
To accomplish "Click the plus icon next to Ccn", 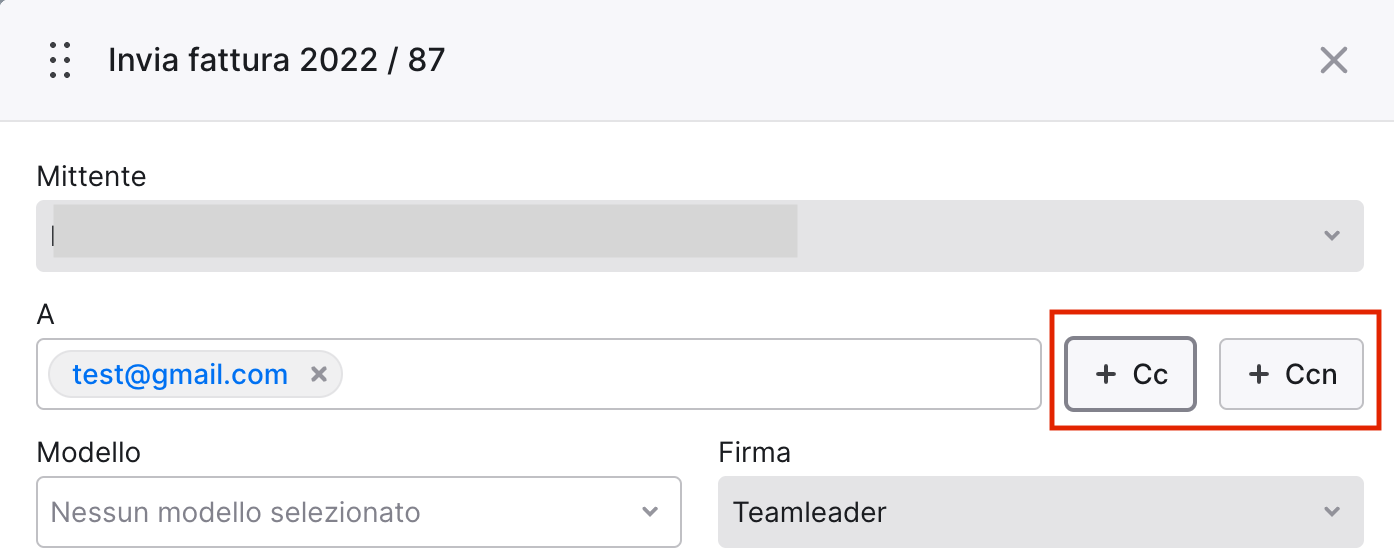I will point(1258,375).
